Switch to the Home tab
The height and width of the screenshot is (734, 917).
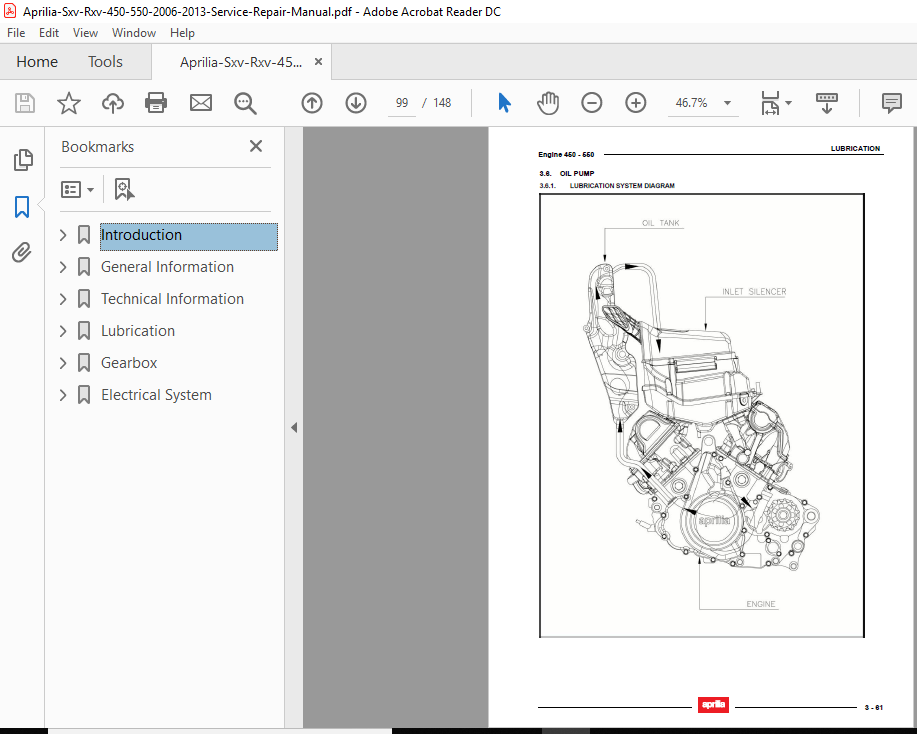pos(37,61)
